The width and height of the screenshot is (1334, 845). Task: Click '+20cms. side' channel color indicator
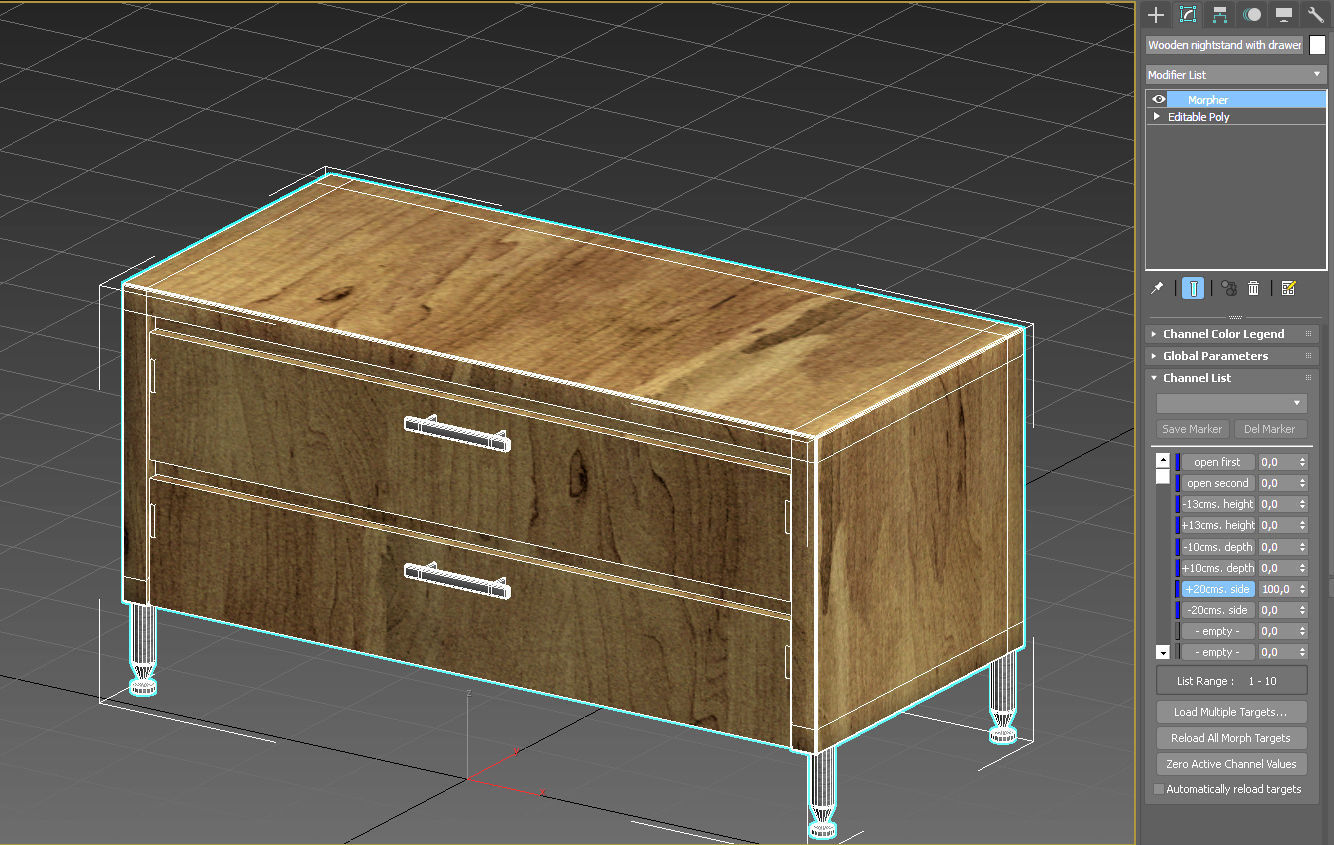(x=1177, y=589)
